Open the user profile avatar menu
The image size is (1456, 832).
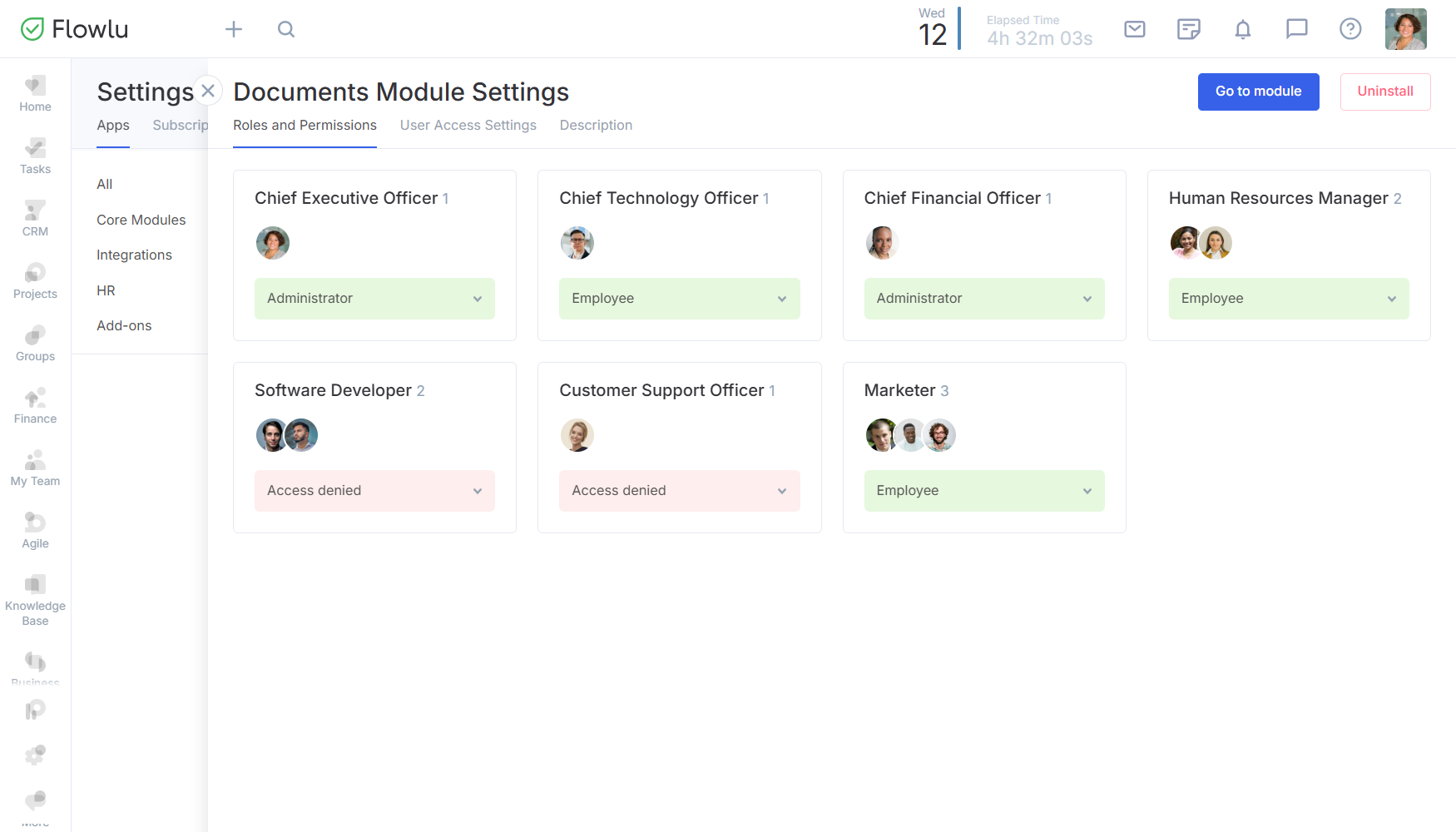click(1406, 29)
